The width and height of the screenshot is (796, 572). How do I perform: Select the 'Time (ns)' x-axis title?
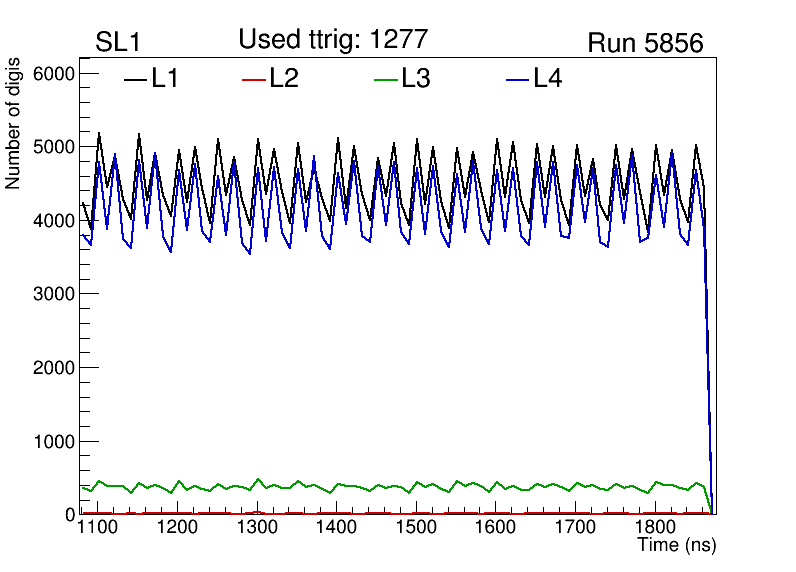coord(677,546)
